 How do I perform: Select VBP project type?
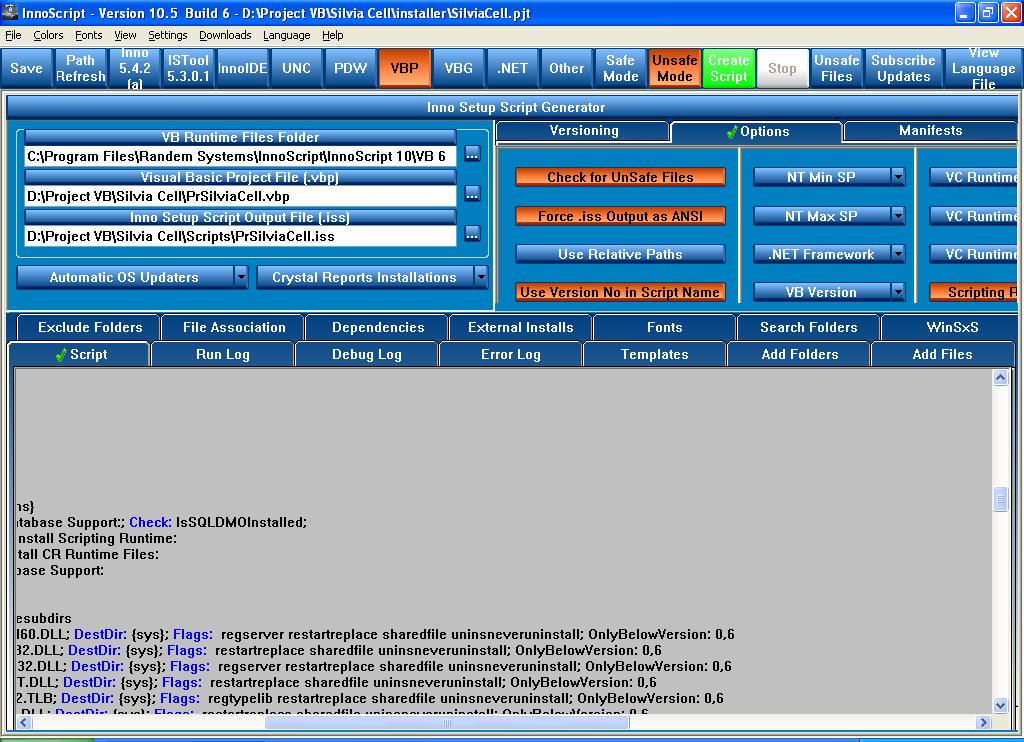pyautogui.click(x=404, y=68)
